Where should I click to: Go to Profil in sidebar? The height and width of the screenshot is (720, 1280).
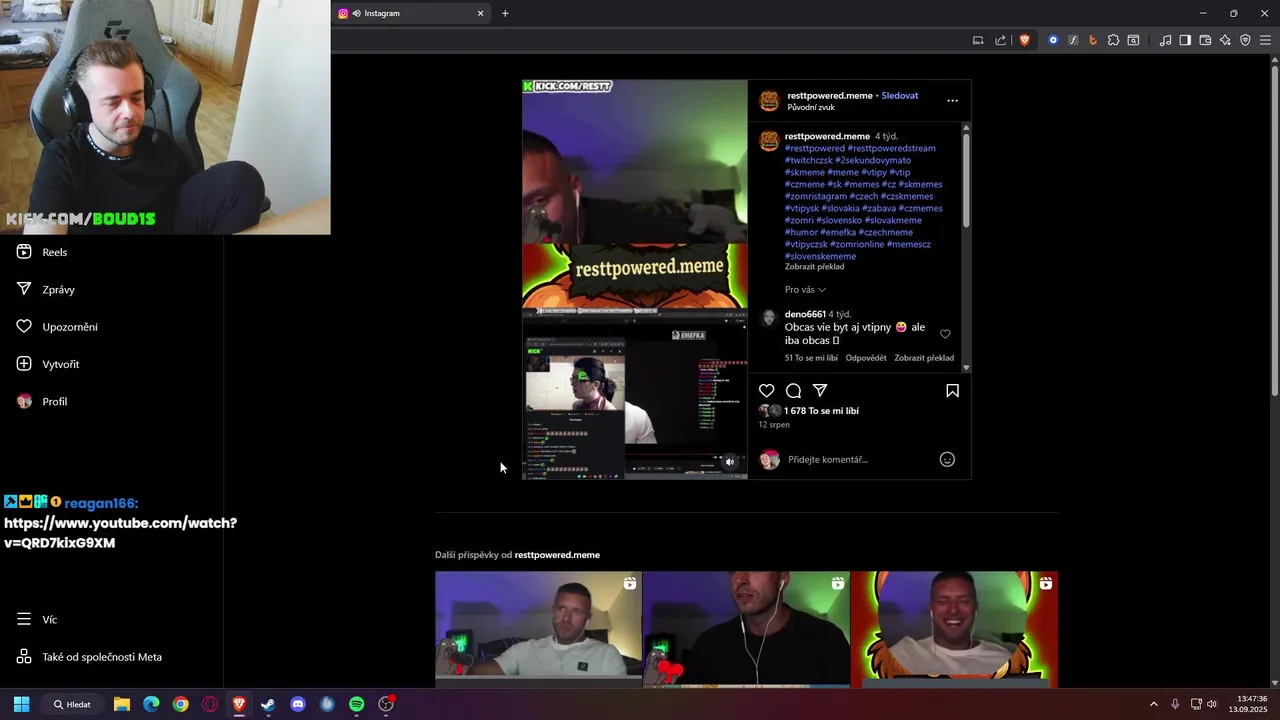tap(42, 401)
